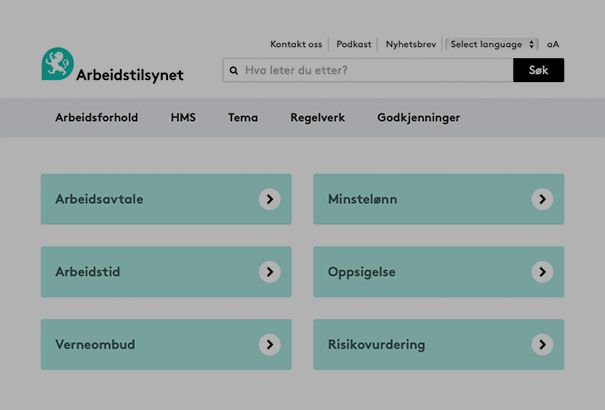Click the arrow icon on Verneombud card
The image size is (605, 410).
(269, 344)
